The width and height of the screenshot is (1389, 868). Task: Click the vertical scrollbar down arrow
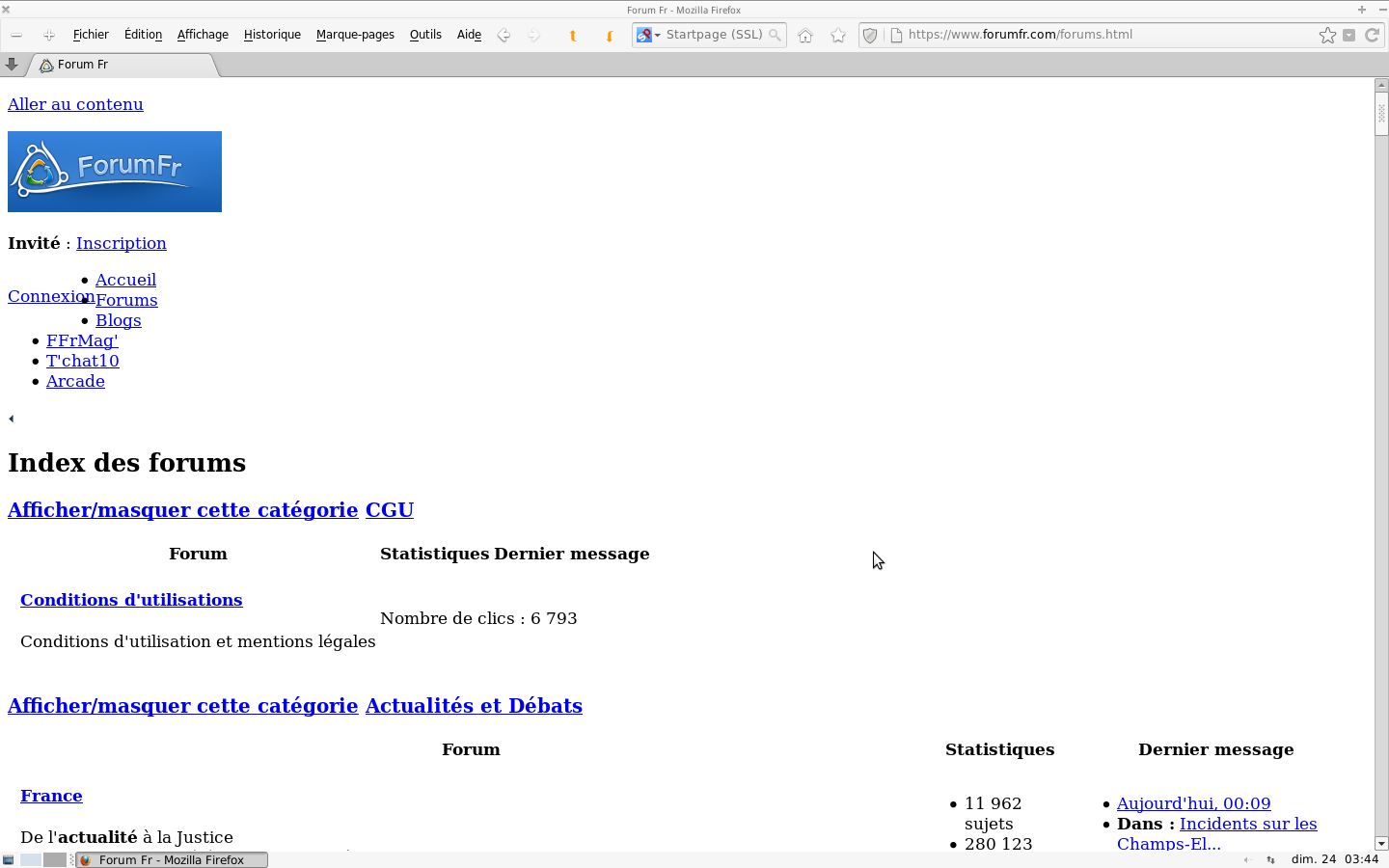(x=1381, y=843)
